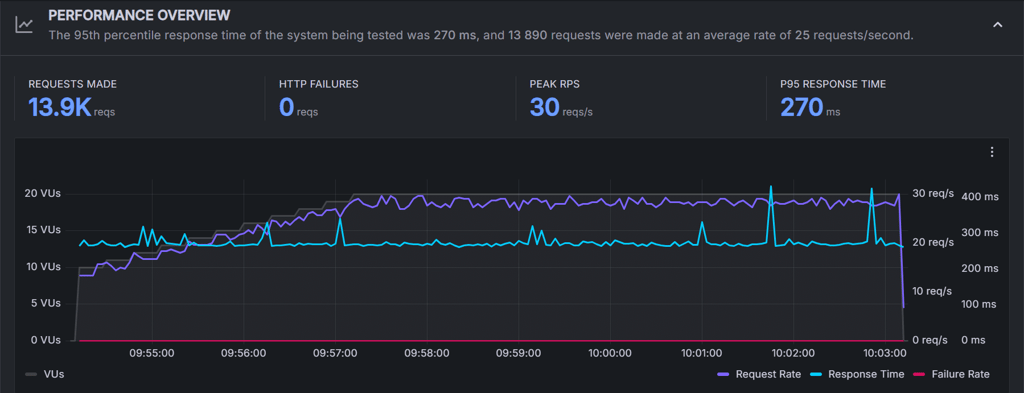This screenshot has height=393, width=1024.
Task: Click the summary sentence about 95th percentile
Action: click(481, 35)
